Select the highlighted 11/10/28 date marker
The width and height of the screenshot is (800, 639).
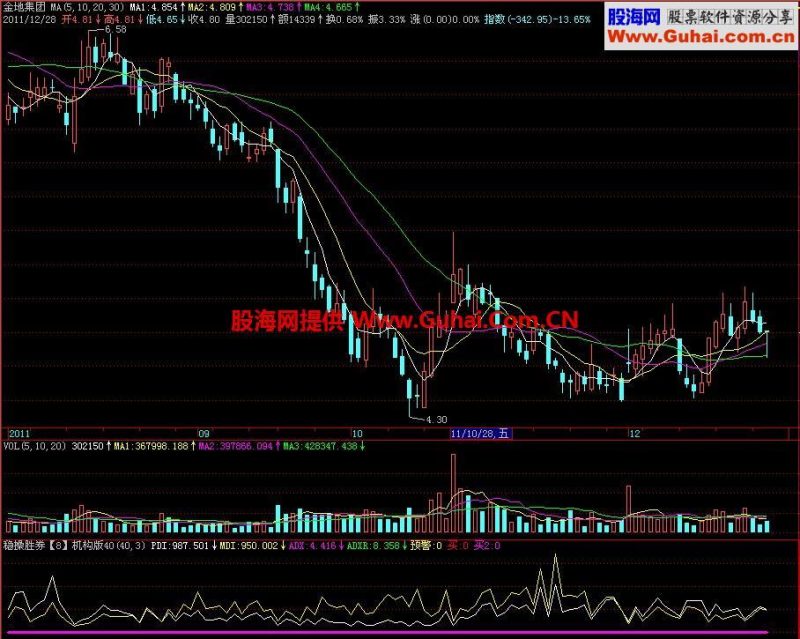(x=480, y=433)
